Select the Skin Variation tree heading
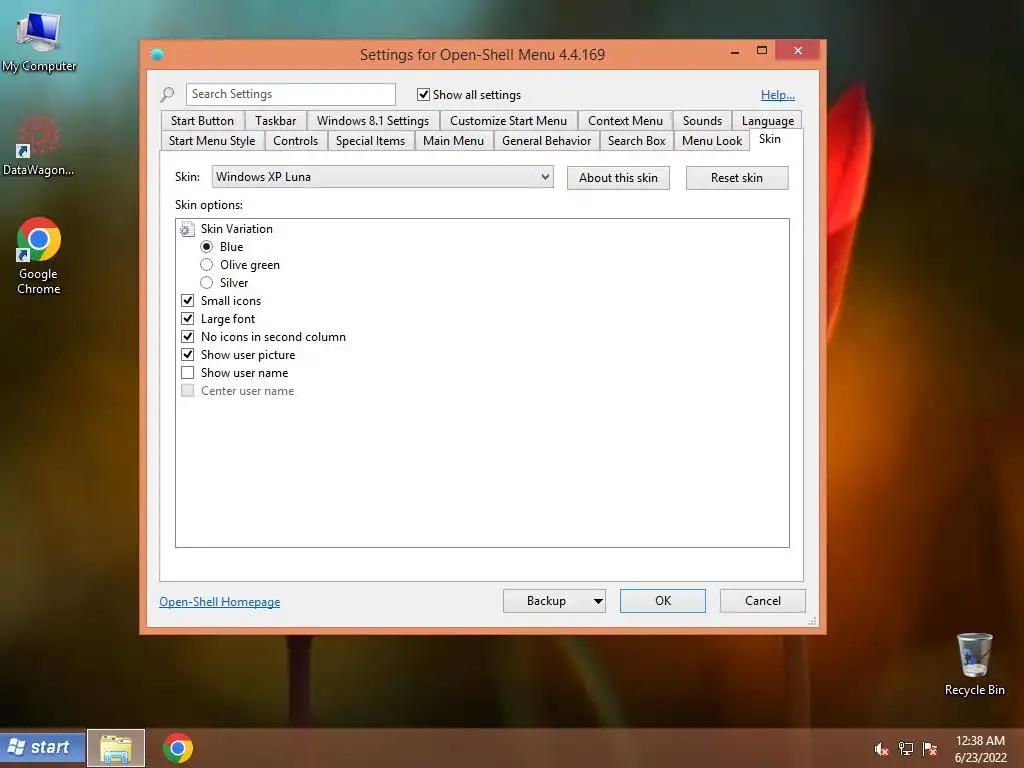Screen dimensions: 1024x768 tap(236, 229)
